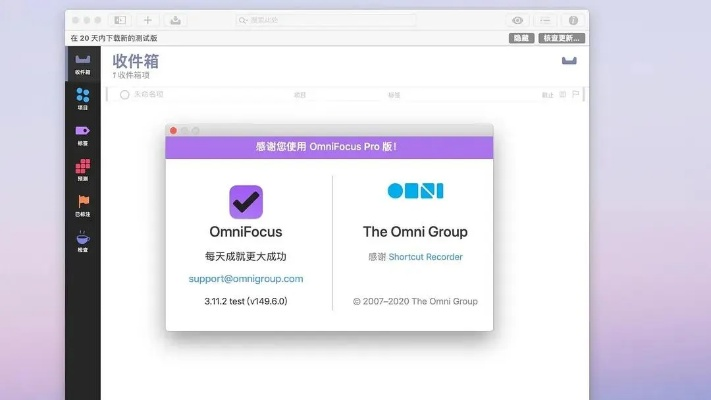The width and height of the screenshot is (711, 400).
Task: Open the Forecast (预测) perspective
Action: [82, 169]
